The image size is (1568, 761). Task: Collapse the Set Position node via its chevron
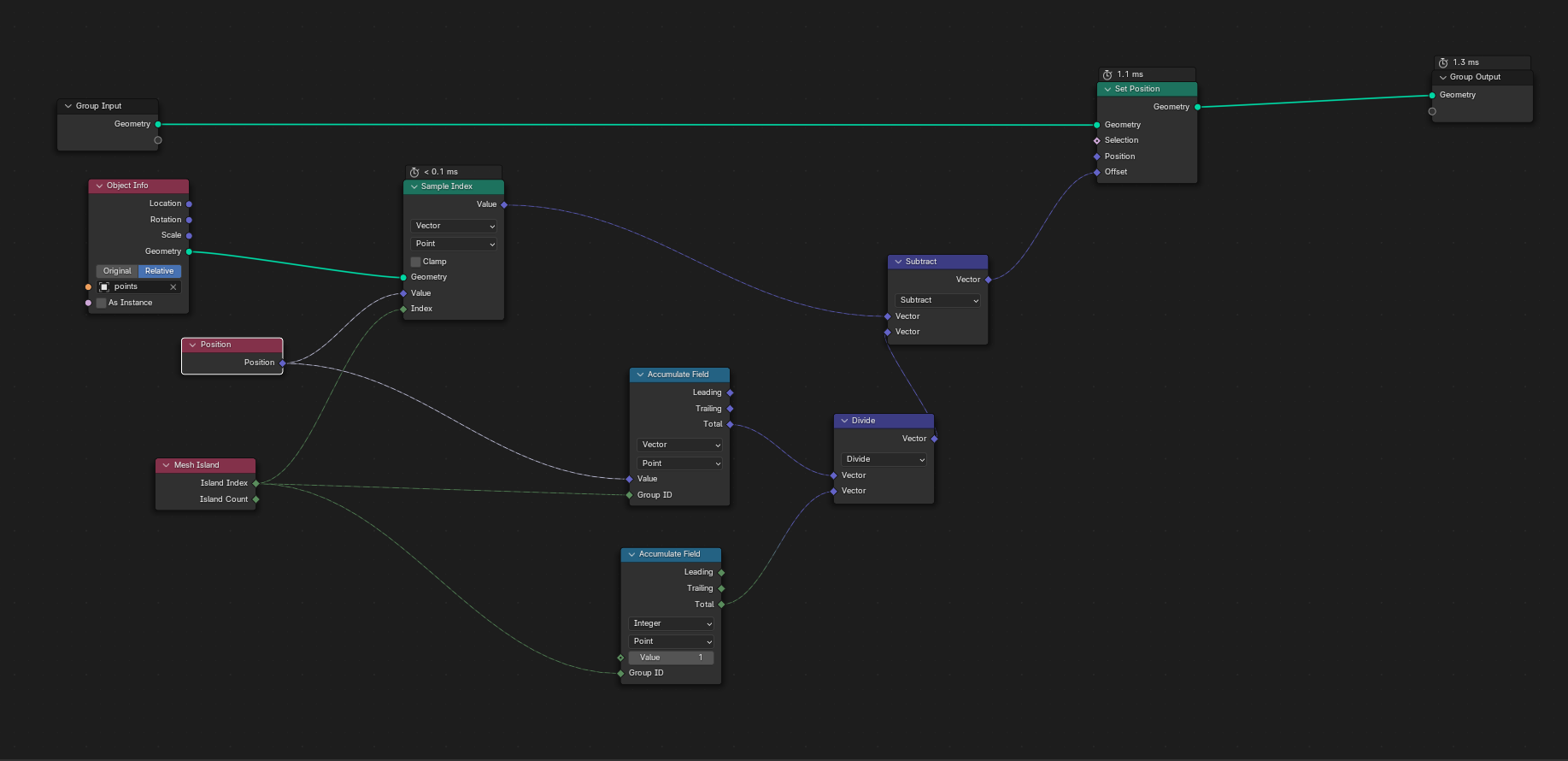click(1108, 89)
